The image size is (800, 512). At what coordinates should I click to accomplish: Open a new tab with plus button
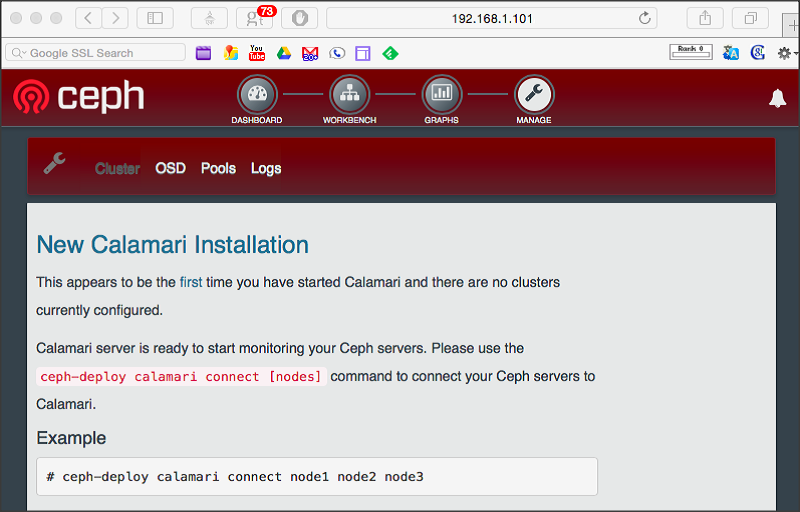[x=793, y=25]
